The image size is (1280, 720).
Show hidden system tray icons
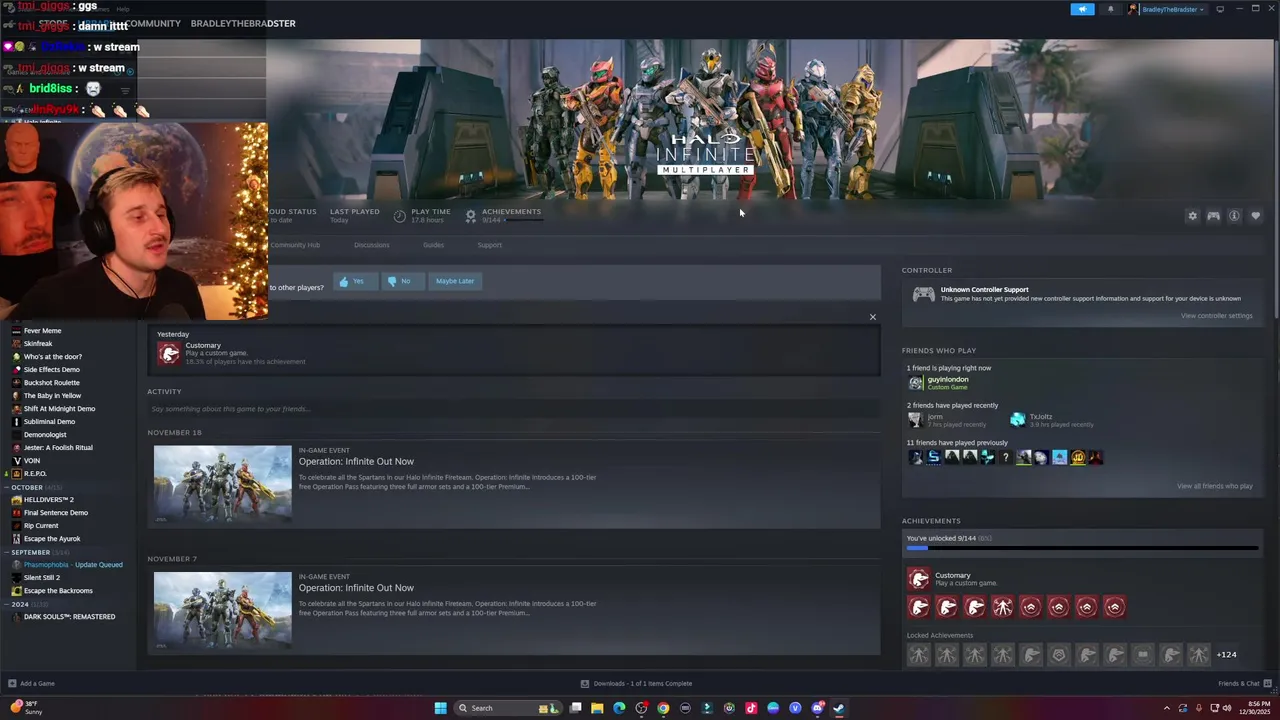point(1166,708)
